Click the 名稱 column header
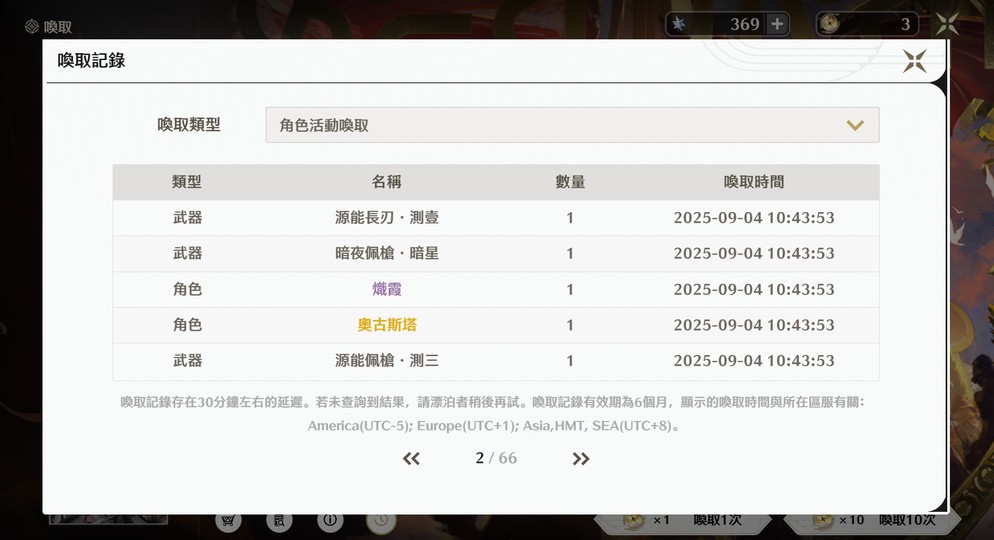The height and width of the screenshot is (540, 994). point(386,182)
